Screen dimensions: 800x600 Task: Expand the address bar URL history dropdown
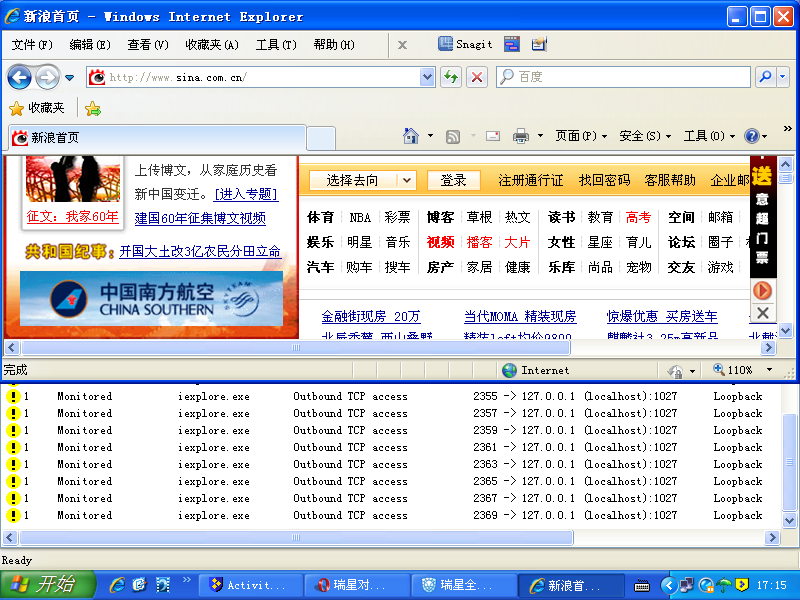[x=428, y=77]
